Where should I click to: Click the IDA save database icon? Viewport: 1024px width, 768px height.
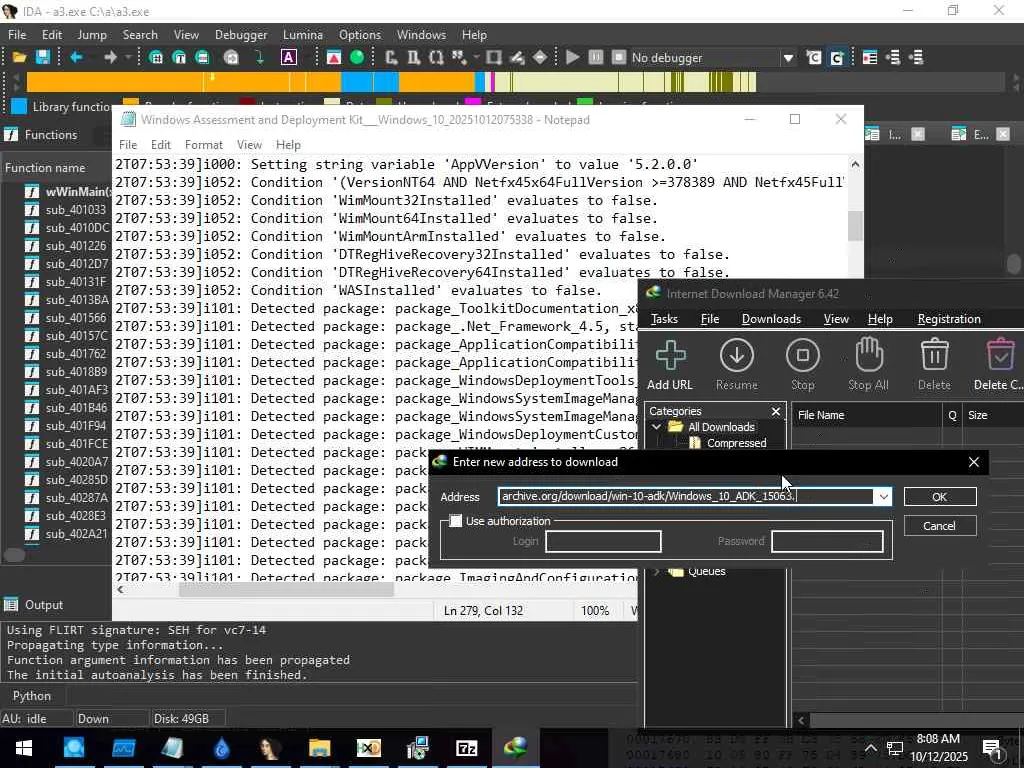43,57
